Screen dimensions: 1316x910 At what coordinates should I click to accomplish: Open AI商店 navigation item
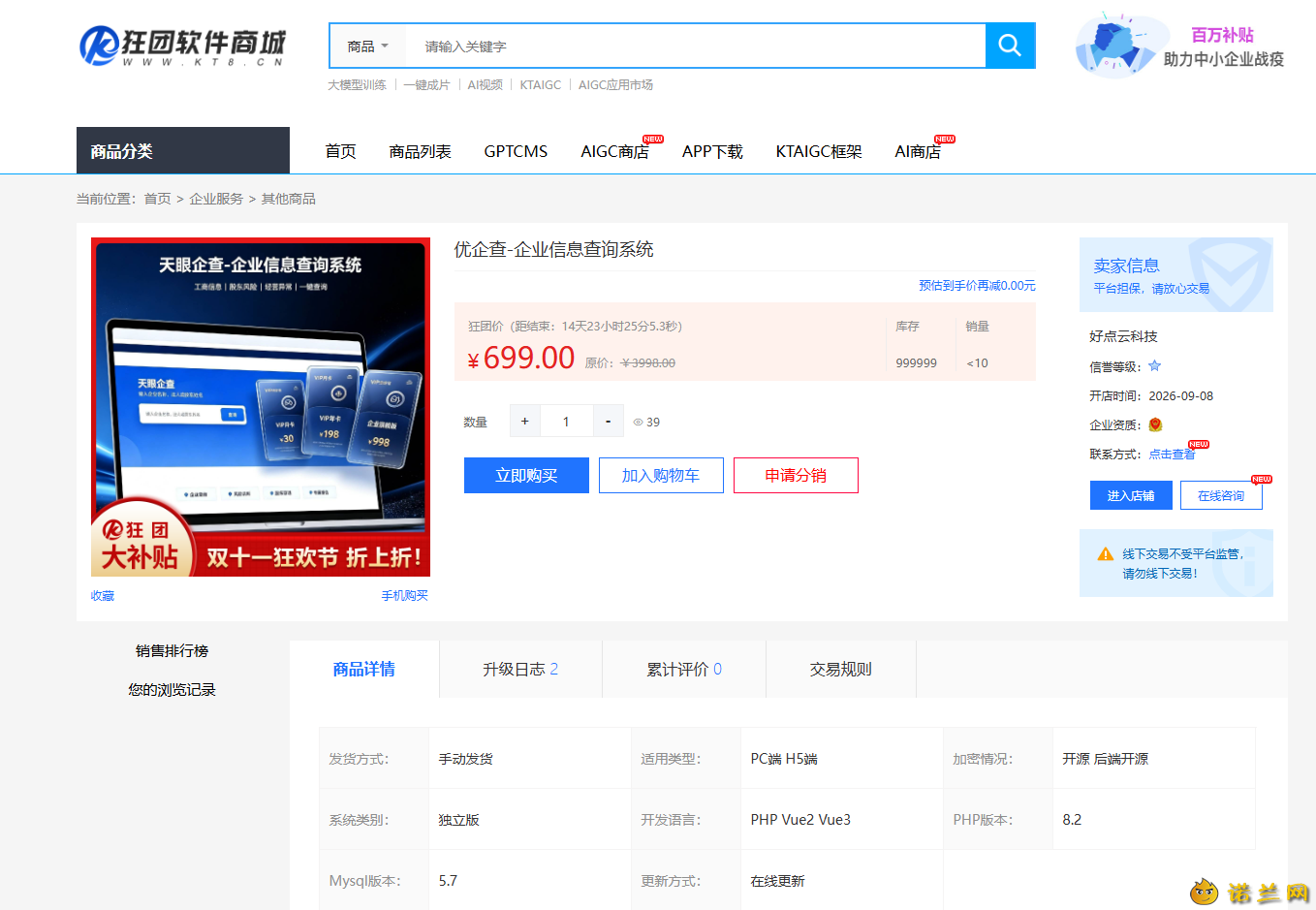click(x=918, y=151)
